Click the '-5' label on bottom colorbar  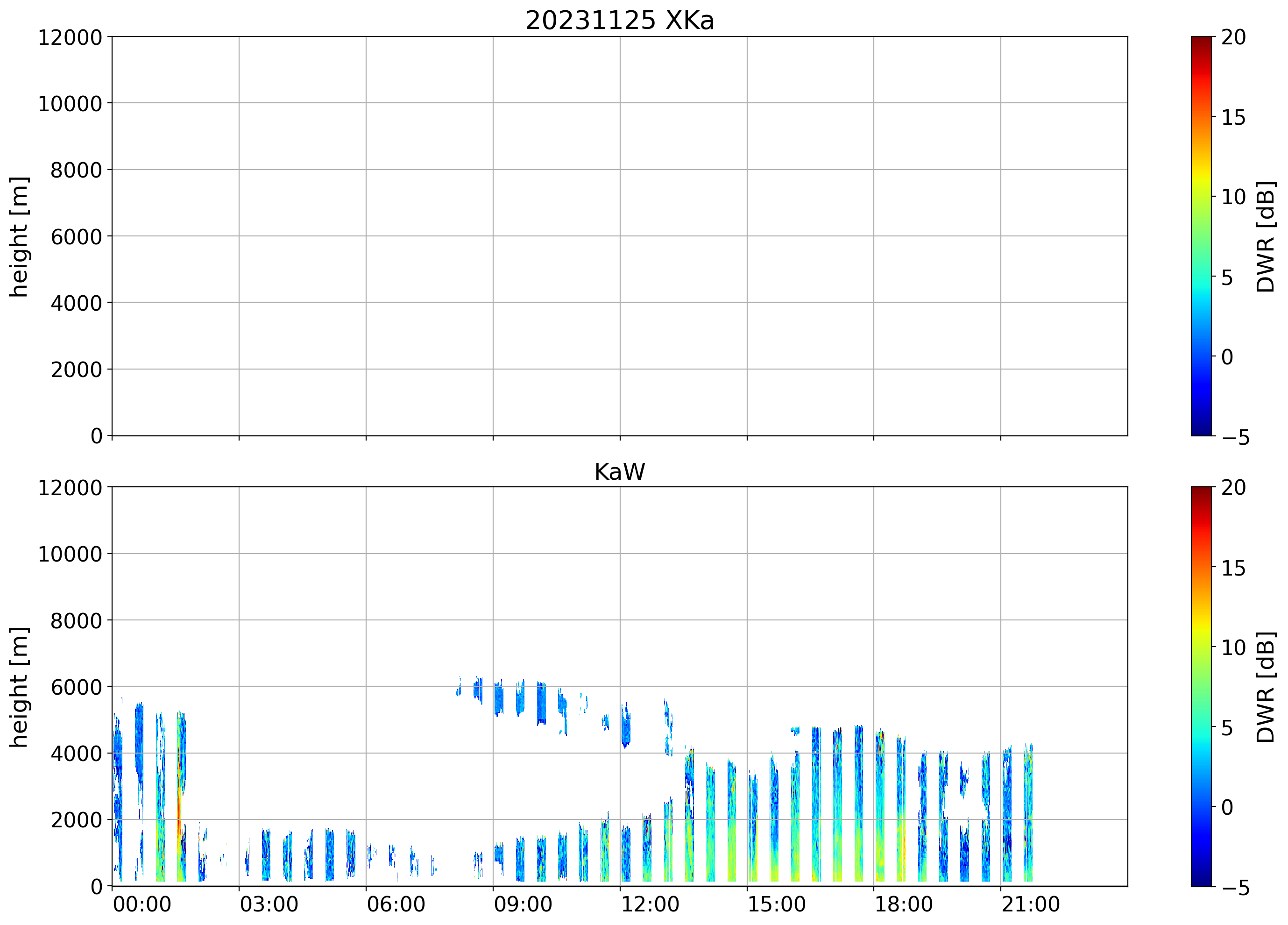pos(1235,888)
